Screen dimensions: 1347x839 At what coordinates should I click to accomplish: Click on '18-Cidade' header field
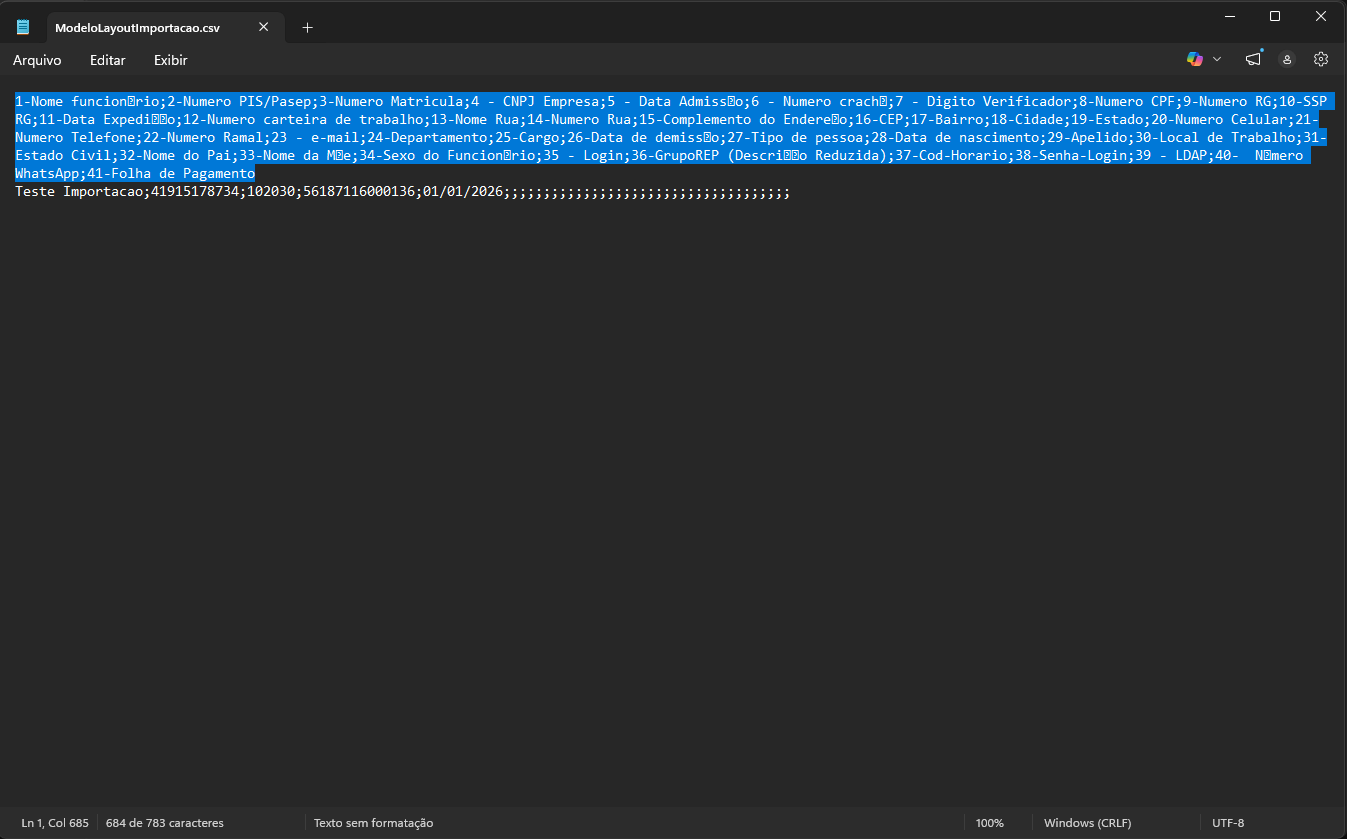click(1027, 119)
